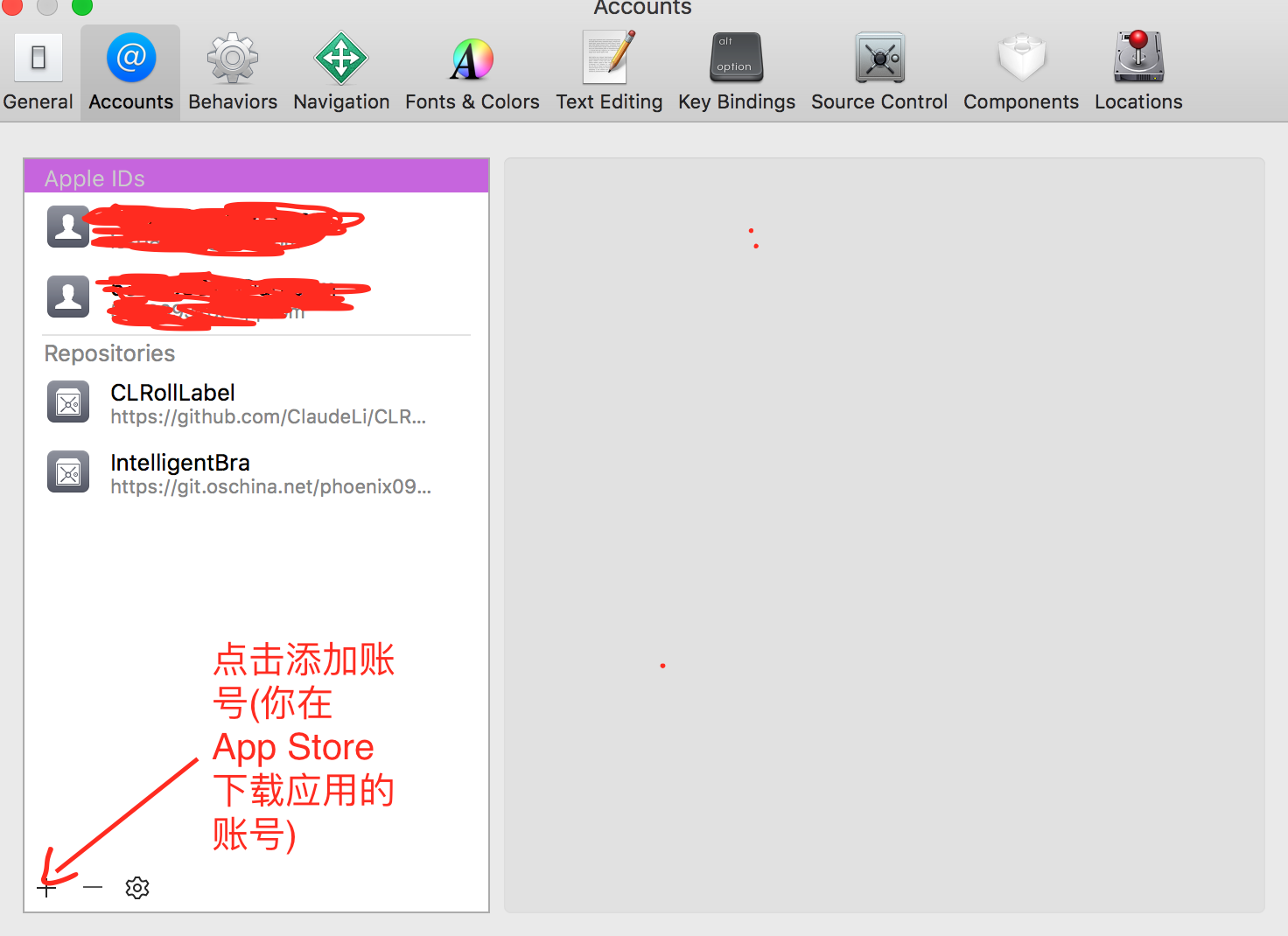Image resolution: width=1288 pixels, height=936 pixels.
Task: Click the Repositories section header
Action: [x=109, y=353]
